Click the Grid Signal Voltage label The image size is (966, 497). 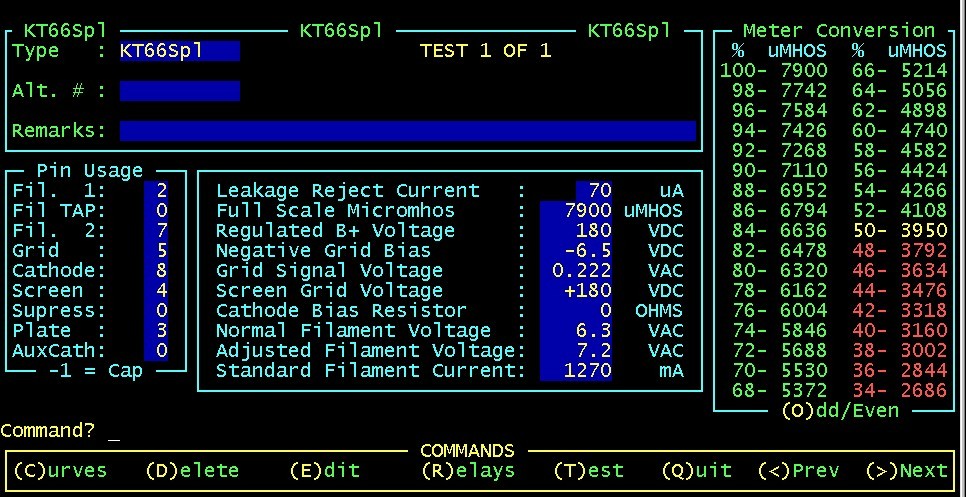tap(329, 270)
